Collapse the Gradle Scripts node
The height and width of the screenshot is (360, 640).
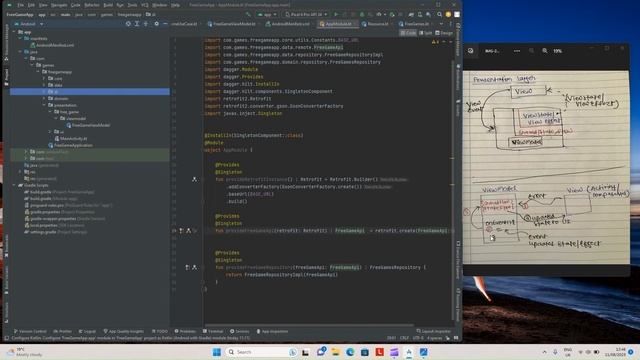point(14,185)
